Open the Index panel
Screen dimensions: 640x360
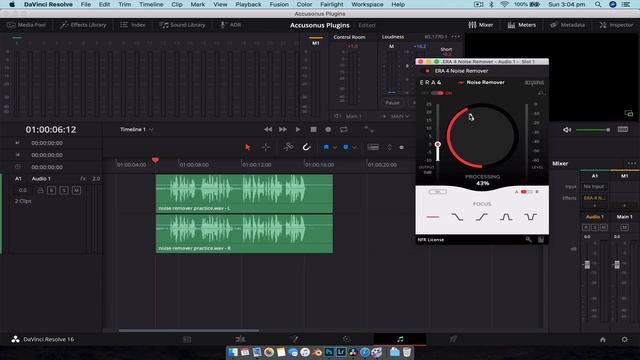(133, 25)
